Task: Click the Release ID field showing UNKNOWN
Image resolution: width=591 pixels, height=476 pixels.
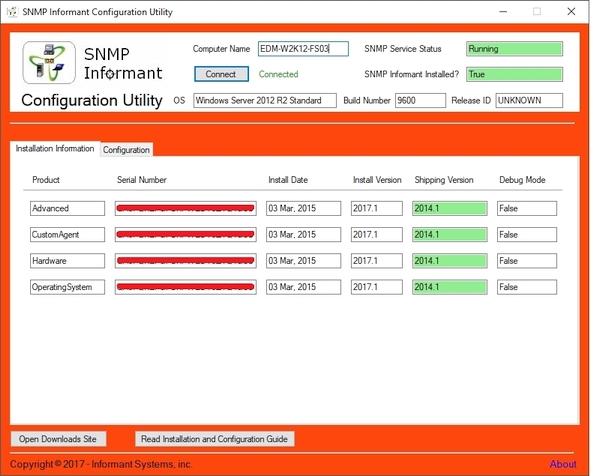Action: pos(529,101)
